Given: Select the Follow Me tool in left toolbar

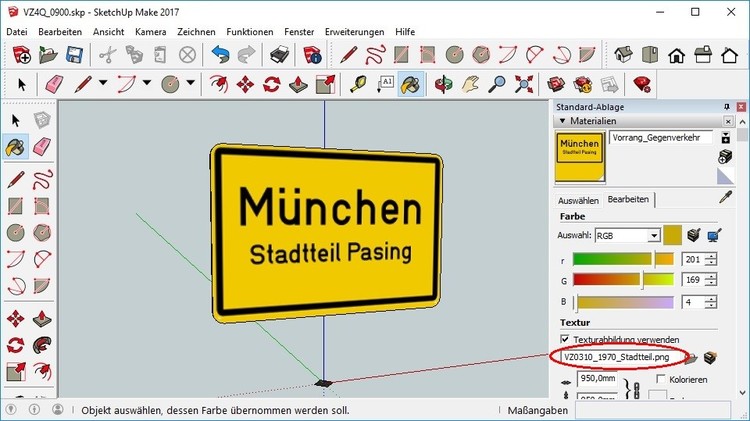Looking at the screenshot, I should tap(42, 344).
